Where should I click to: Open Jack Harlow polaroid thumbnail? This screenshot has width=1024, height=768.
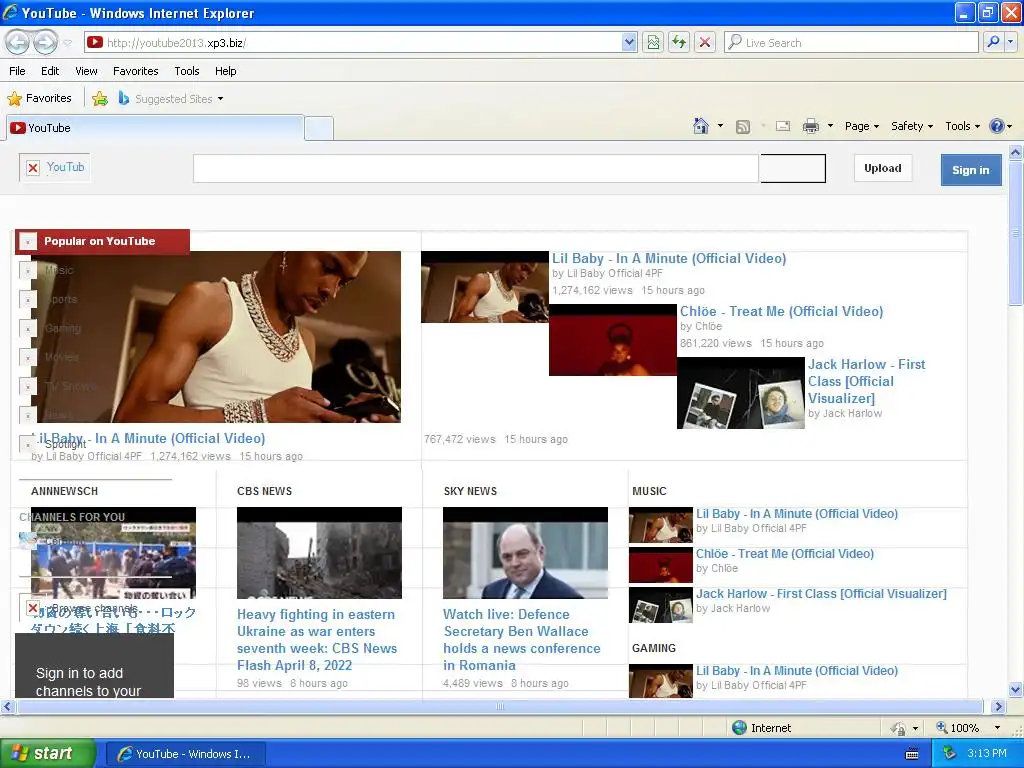(741, 393)
